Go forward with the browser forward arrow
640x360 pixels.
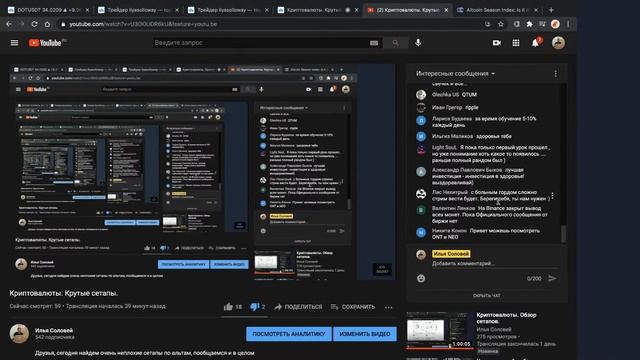point(22,24)
